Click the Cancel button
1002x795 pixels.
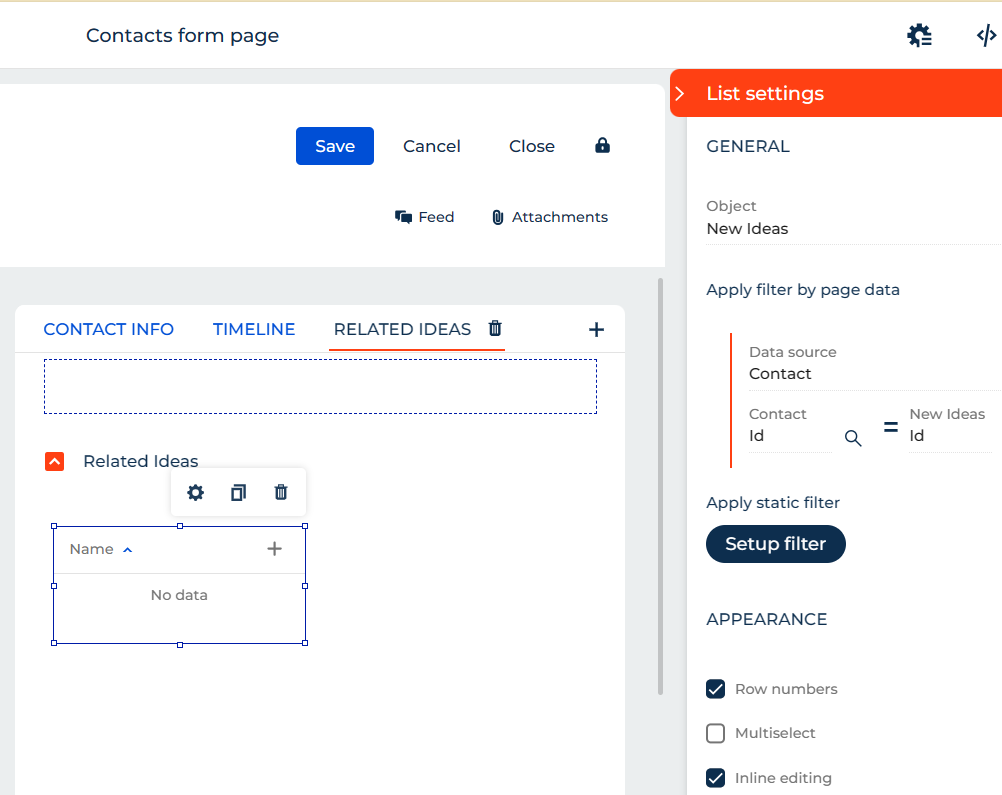(x=431, y=146)
